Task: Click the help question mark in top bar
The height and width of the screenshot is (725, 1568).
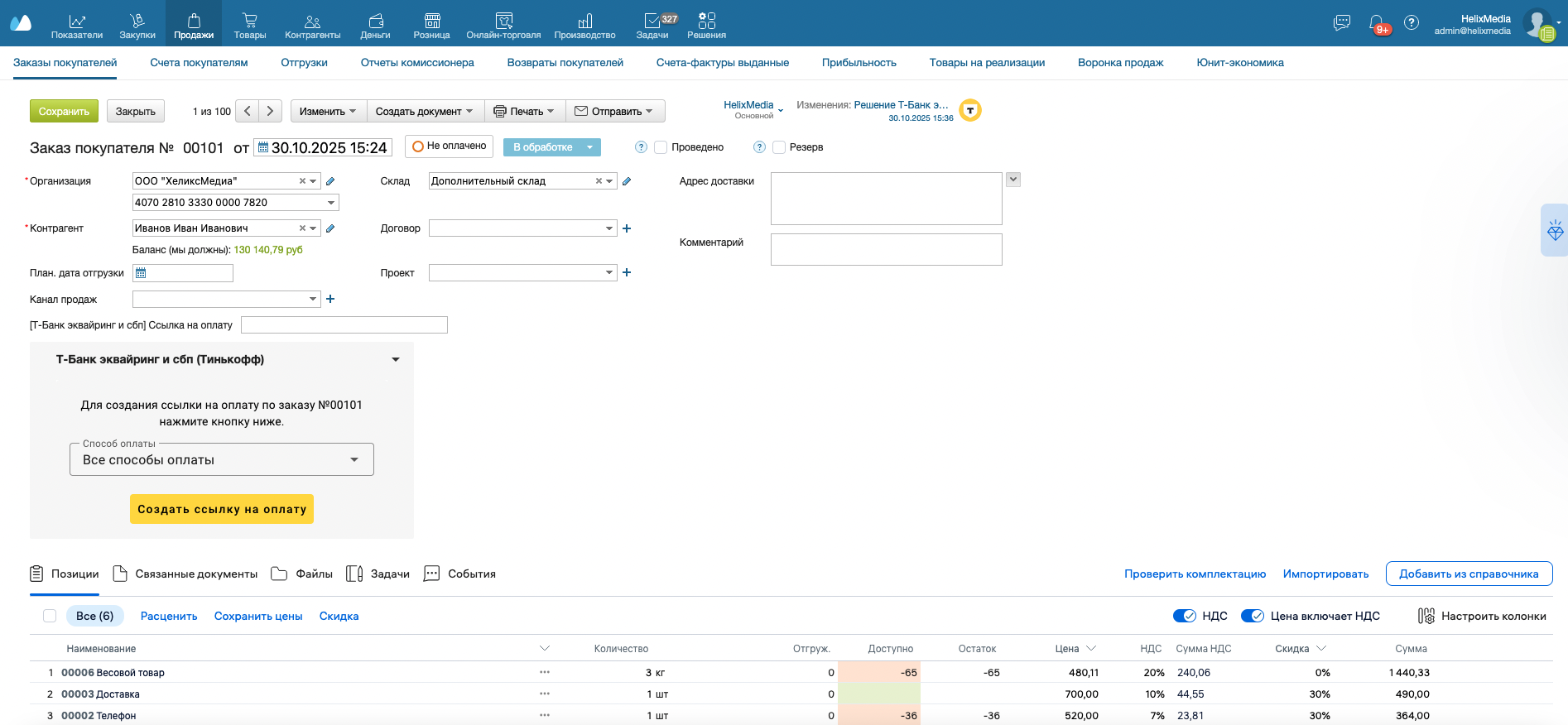Action: [1412, 23]
